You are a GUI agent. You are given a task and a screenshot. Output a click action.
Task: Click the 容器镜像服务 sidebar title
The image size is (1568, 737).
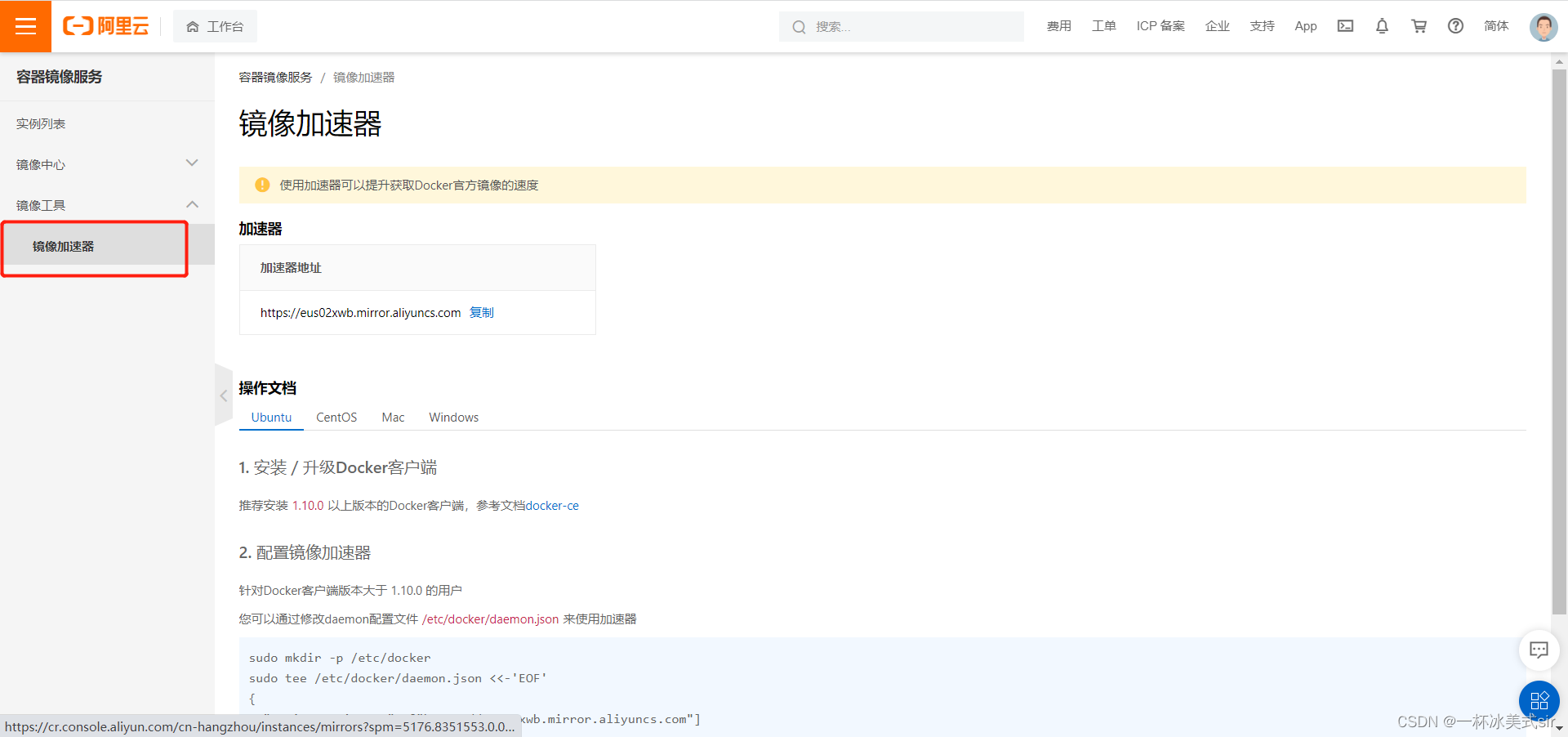[60, 77]
